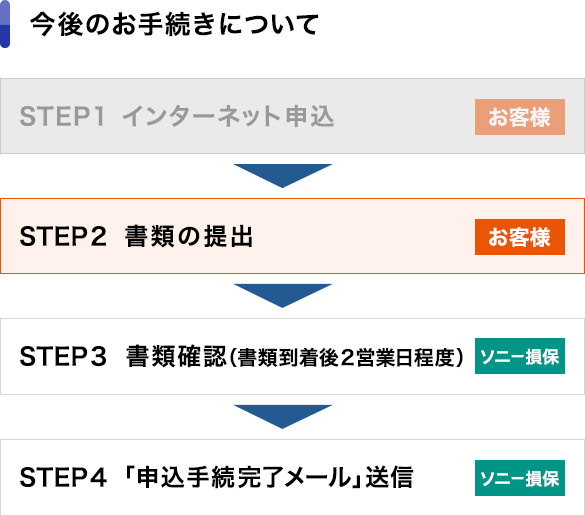Screen dimensions: 585x516
Task: Click the word STEP4
Action: [x=63, y=478]
